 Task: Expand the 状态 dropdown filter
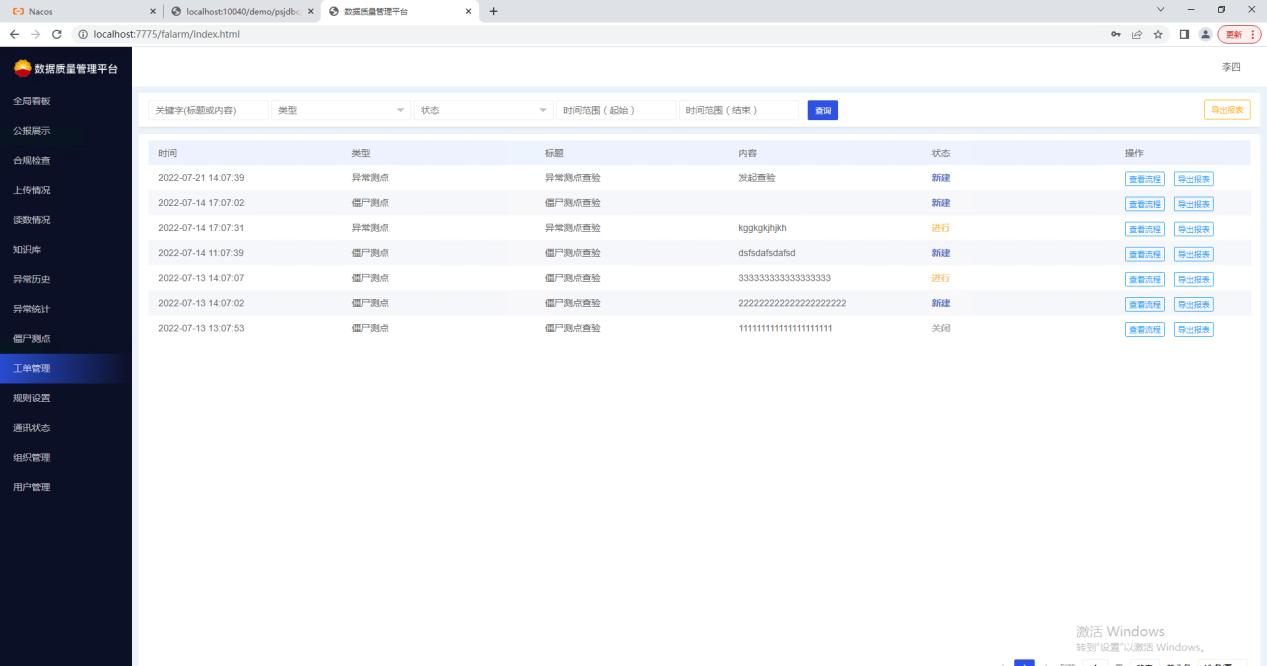[484, 110]
